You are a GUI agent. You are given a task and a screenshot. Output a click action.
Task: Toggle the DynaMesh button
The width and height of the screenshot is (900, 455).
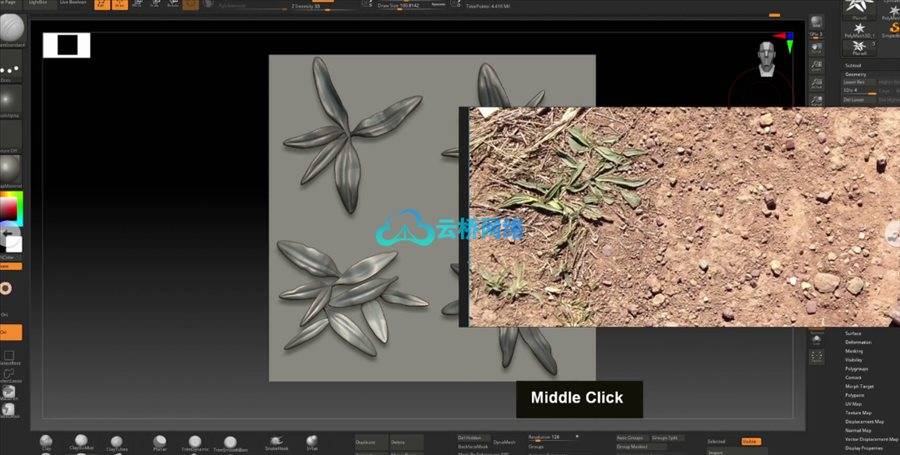click(505, 441)
